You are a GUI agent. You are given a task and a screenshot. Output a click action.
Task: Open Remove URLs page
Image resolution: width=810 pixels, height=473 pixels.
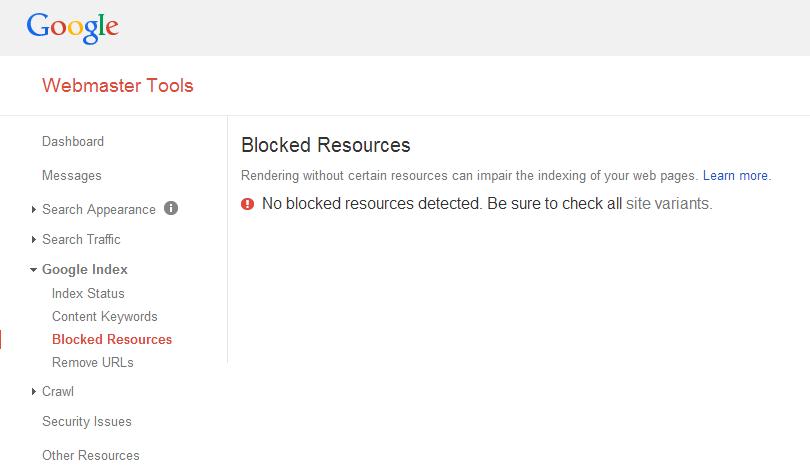click(93, 362)
